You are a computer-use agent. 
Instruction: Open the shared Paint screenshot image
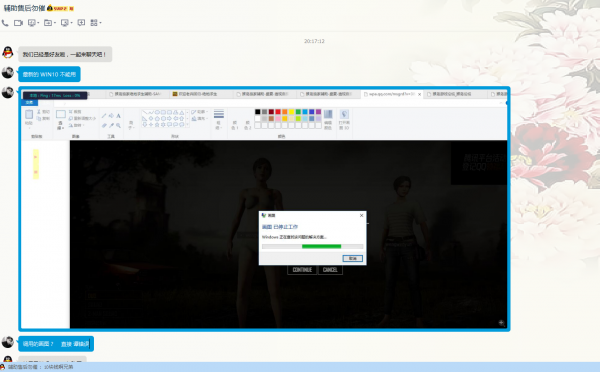click(264, 209)
